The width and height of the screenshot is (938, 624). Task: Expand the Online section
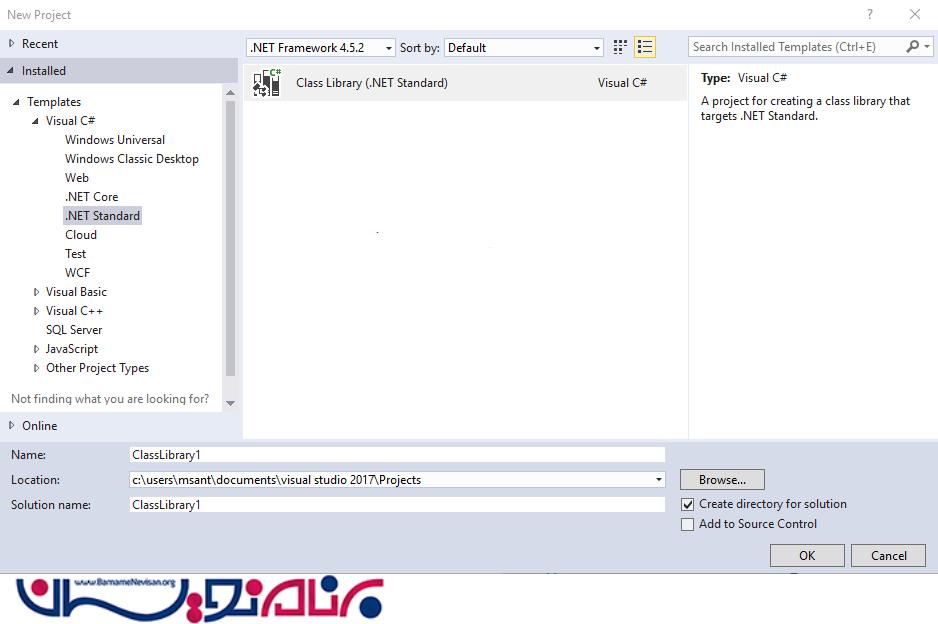pyautogui.click(x=11, y=425)
